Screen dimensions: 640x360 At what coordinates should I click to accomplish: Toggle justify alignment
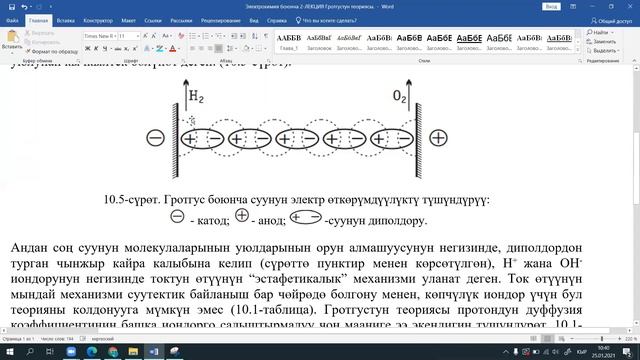coord(219,49)
